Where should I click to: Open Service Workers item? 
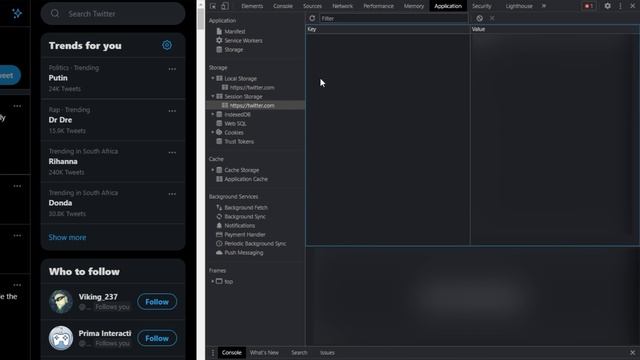(243, 40)
